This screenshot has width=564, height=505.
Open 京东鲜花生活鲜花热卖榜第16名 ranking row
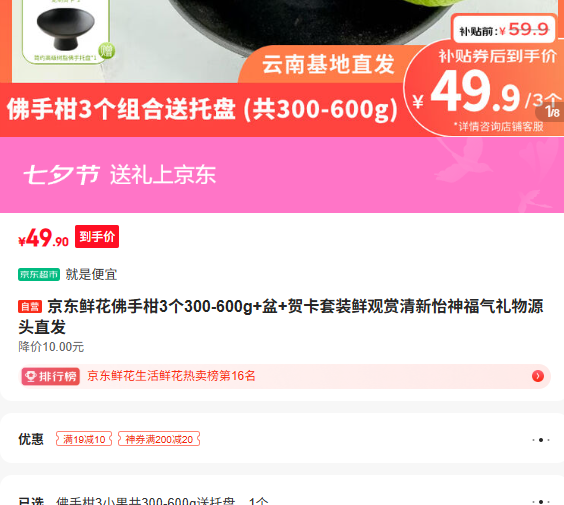coord(284,377)
